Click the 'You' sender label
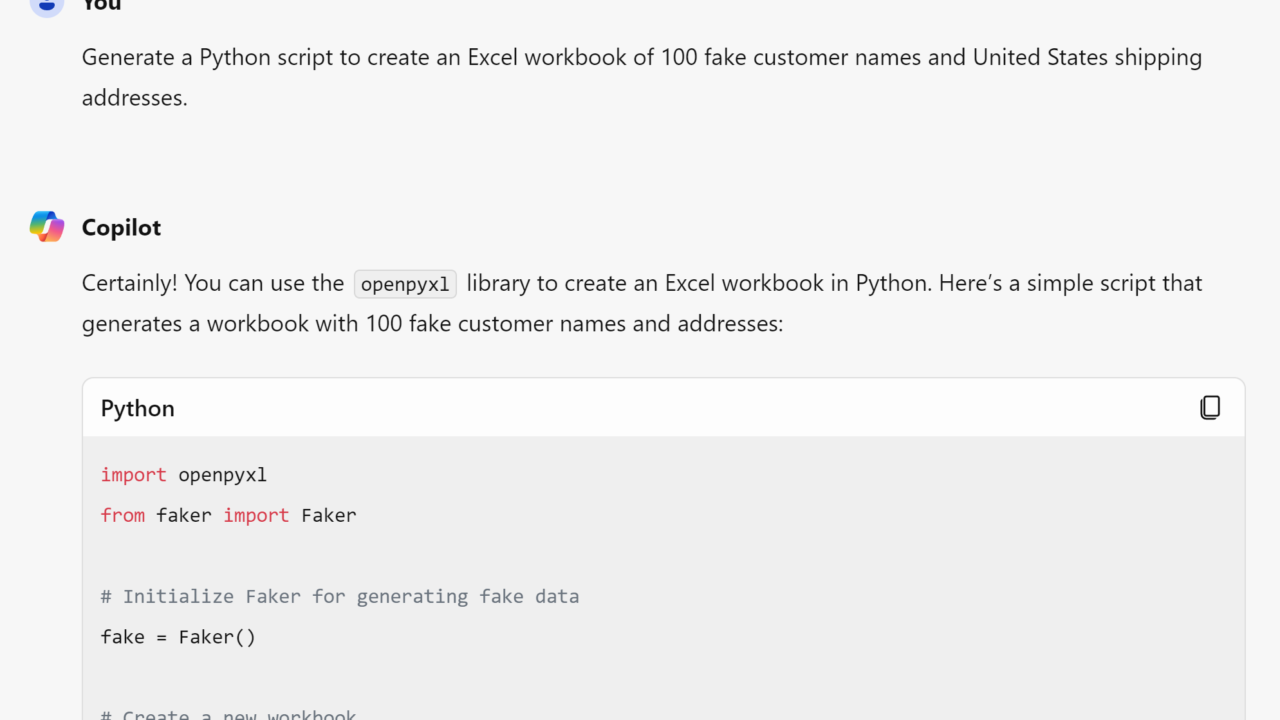This screenshot has height=720, width=1280. pyautogui.click(x=101, y=5)
